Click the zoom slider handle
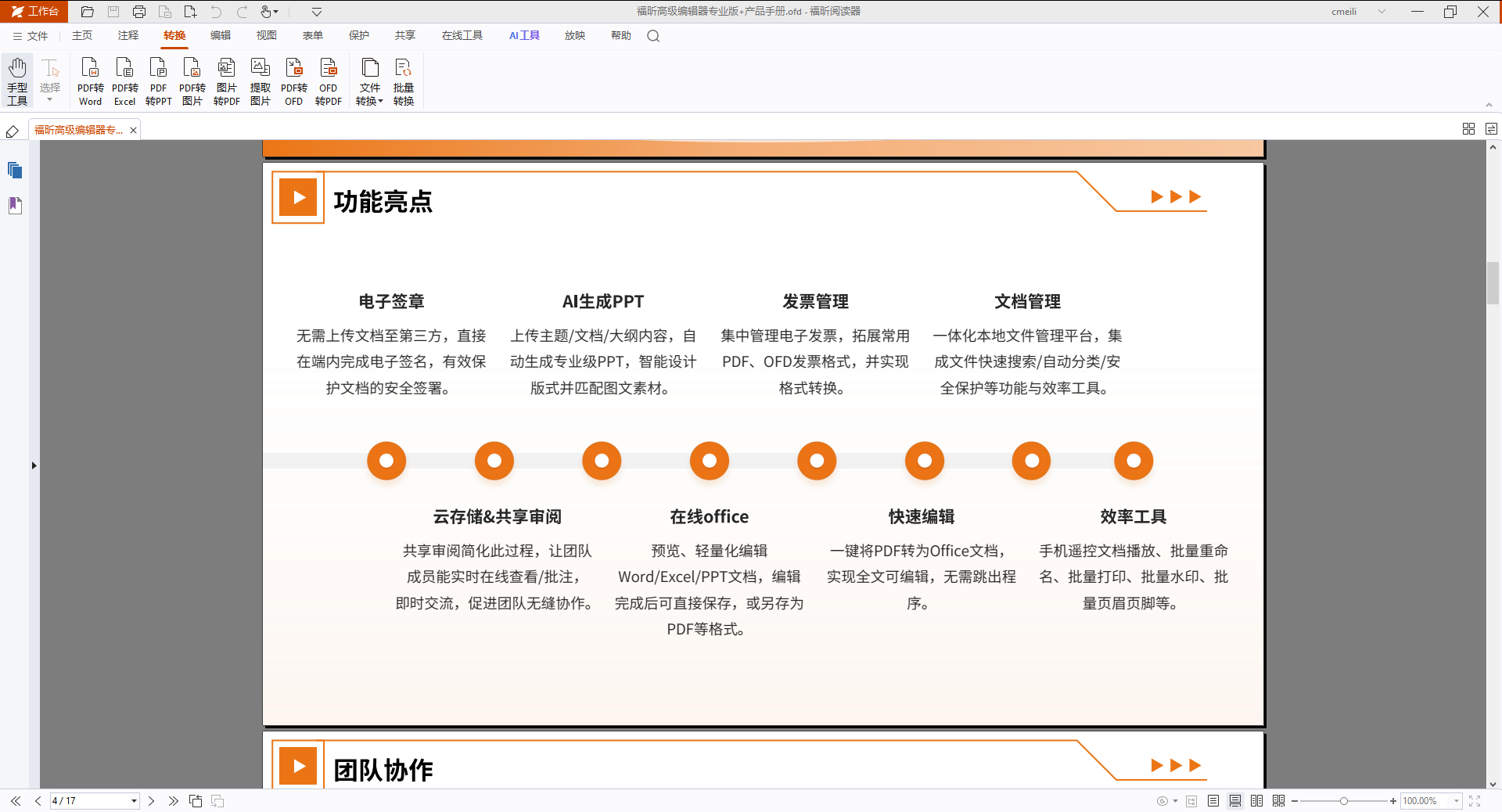This screenshot has height=812, width=1502. (x=1344, y=801)
